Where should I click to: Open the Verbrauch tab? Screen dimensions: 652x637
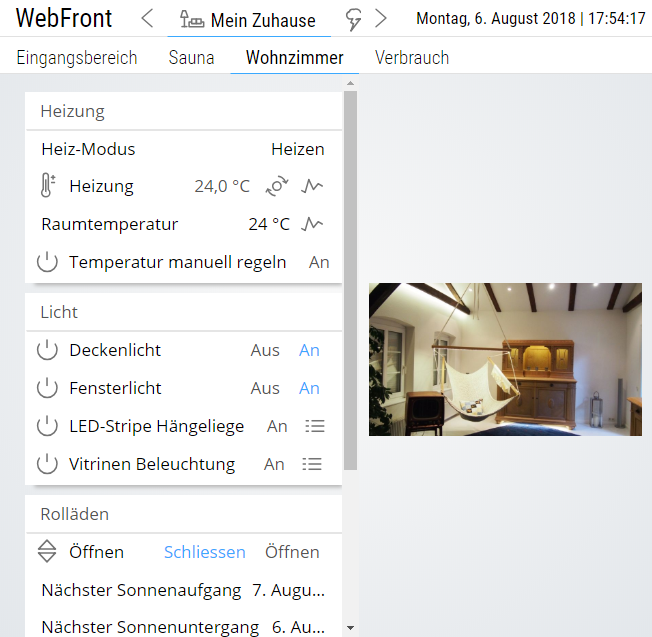click(412, 58)
